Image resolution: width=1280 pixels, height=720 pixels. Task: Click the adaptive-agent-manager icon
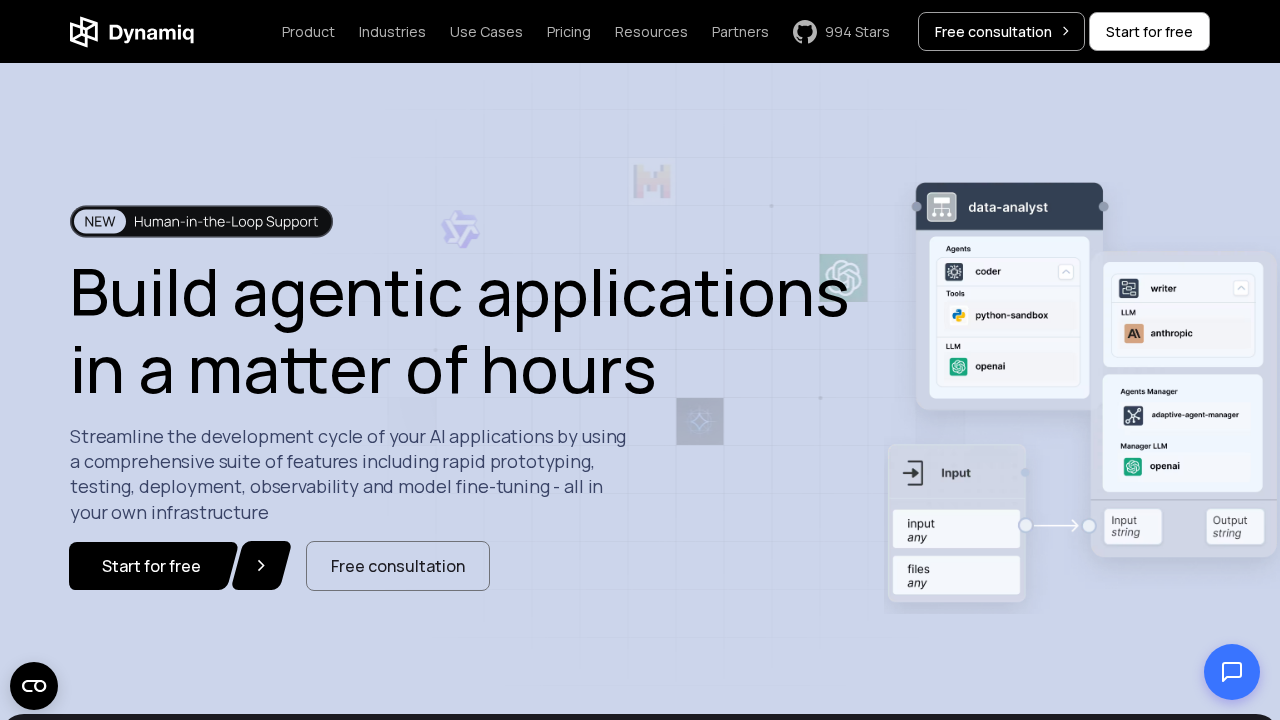coord(1133,416)
